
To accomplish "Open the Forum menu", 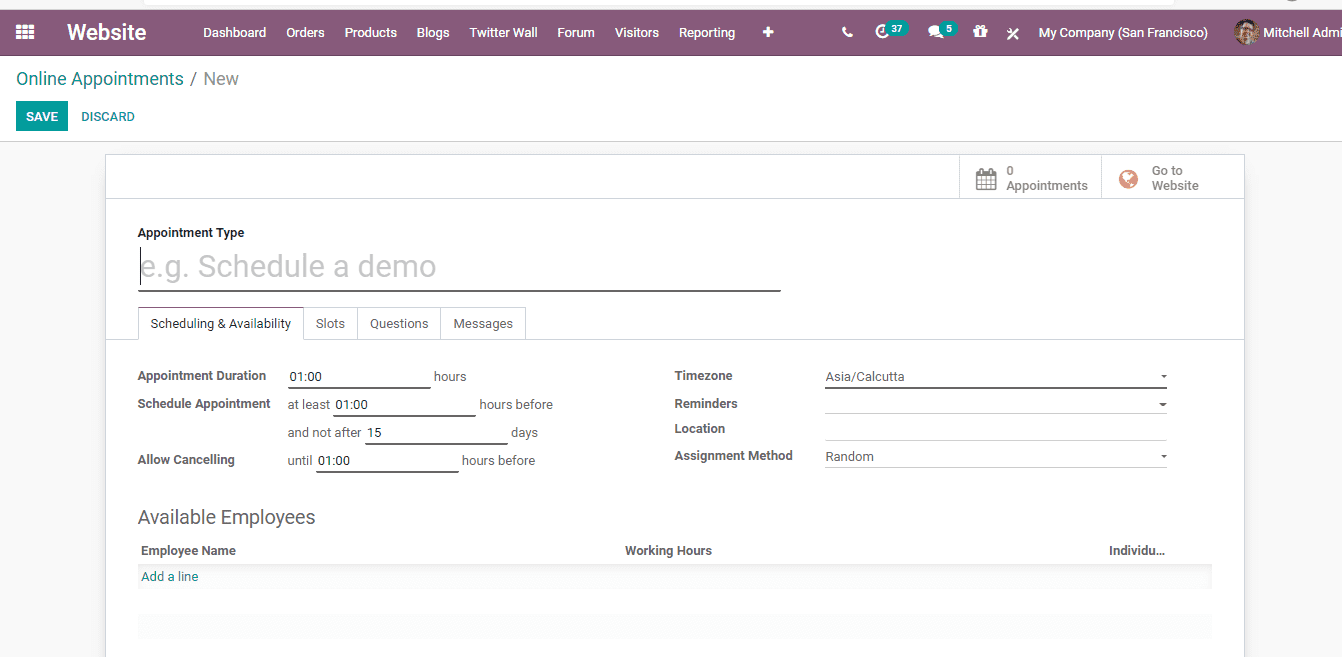I will click(576, 32).
